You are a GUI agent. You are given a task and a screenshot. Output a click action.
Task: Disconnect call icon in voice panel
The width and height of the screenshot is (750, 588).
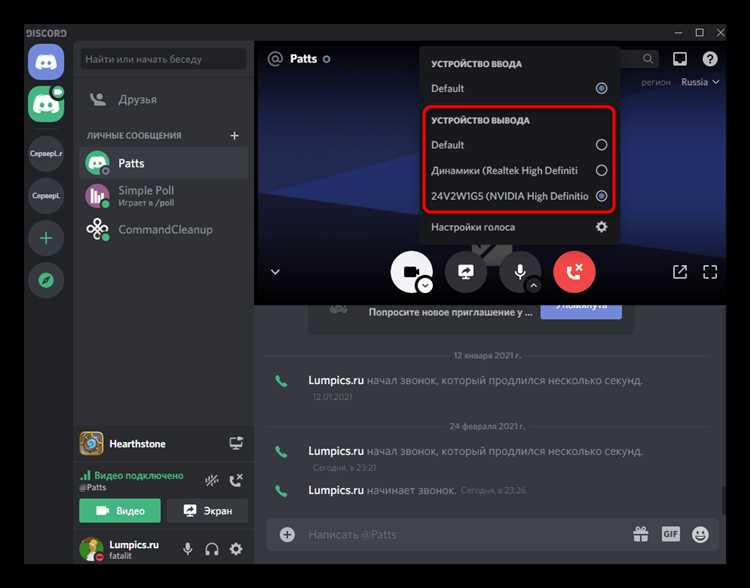coord(236,480)
